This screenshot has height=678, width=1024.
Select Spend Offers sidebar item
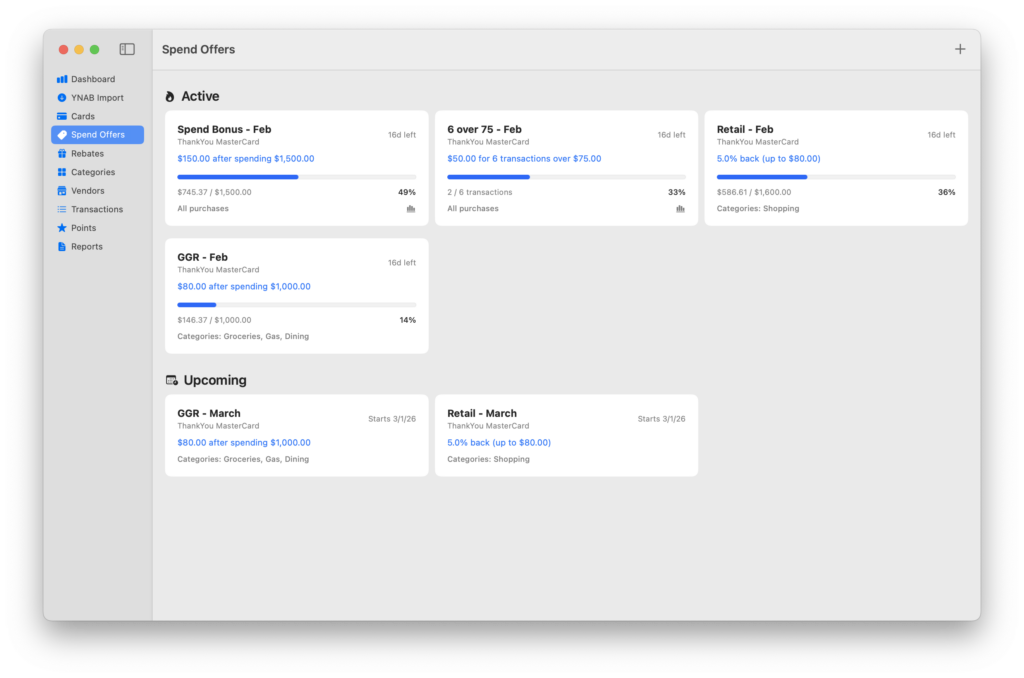(97, 135)
